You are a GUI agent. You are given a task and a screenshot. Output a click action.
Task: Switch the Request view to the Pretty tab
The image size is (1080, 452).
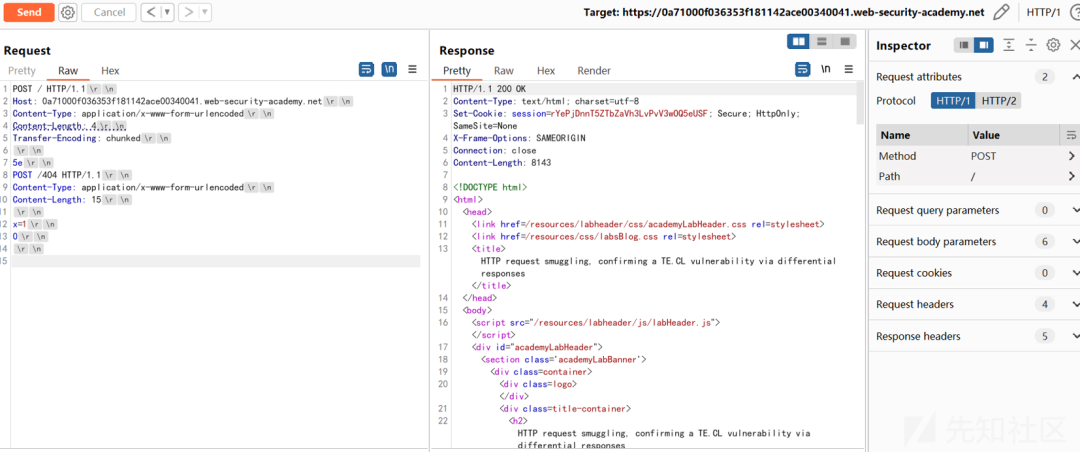(22, 70)
